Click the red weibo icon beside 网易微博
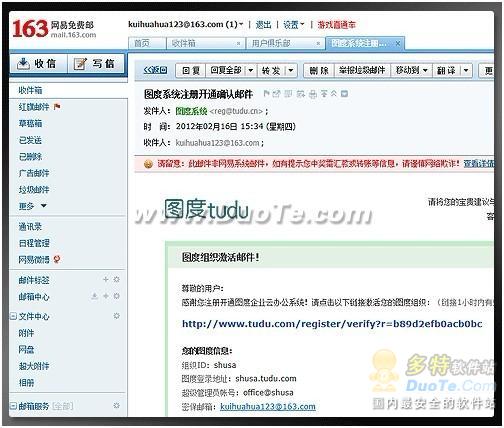This screenshot has height=428, width=504. [x=57, y=259]
